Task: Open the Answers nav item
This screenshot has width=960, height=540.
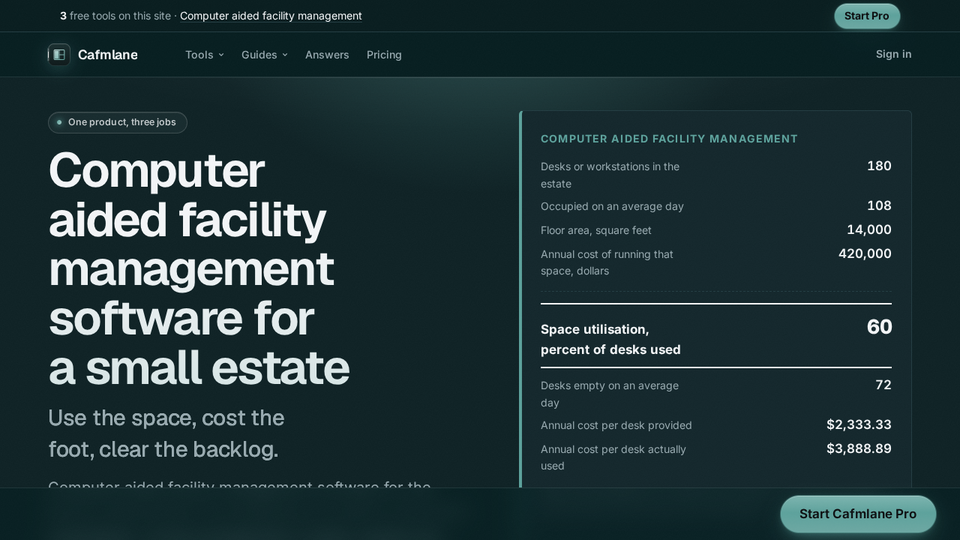Action: pos(327,54)
